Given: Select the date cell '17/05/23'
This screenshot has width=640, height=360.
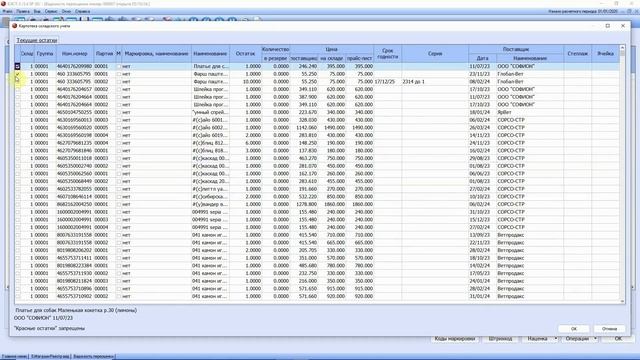Looking at the screenshot, I should pyautogui.click(x=482, y=273).
